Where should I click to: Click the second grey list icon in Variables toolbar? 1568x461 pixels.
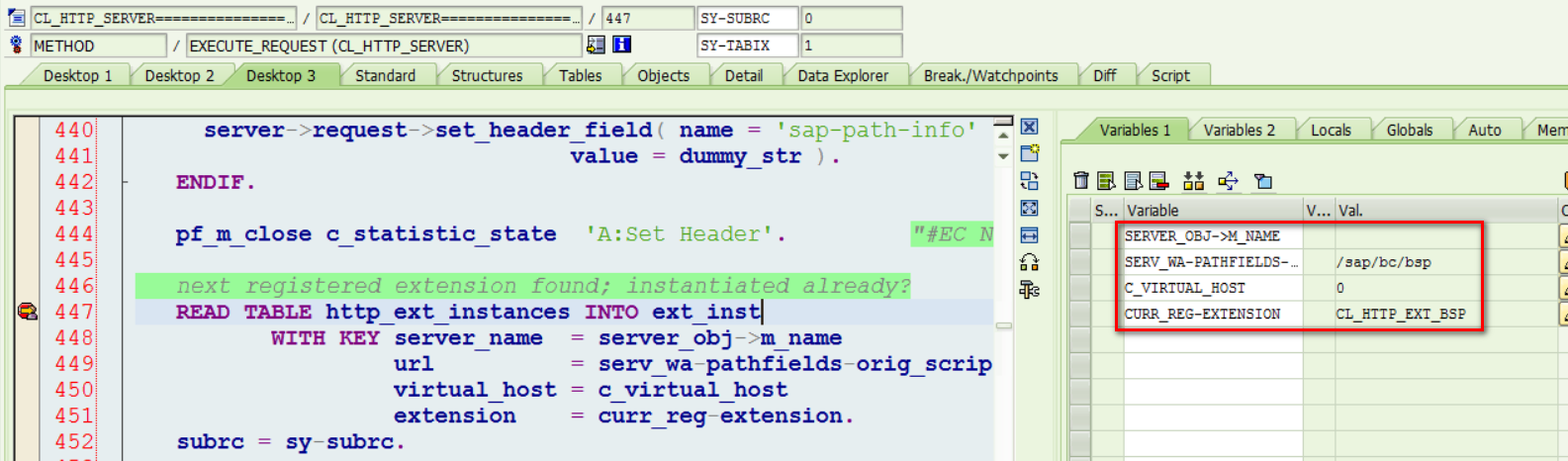point(1133,180)
